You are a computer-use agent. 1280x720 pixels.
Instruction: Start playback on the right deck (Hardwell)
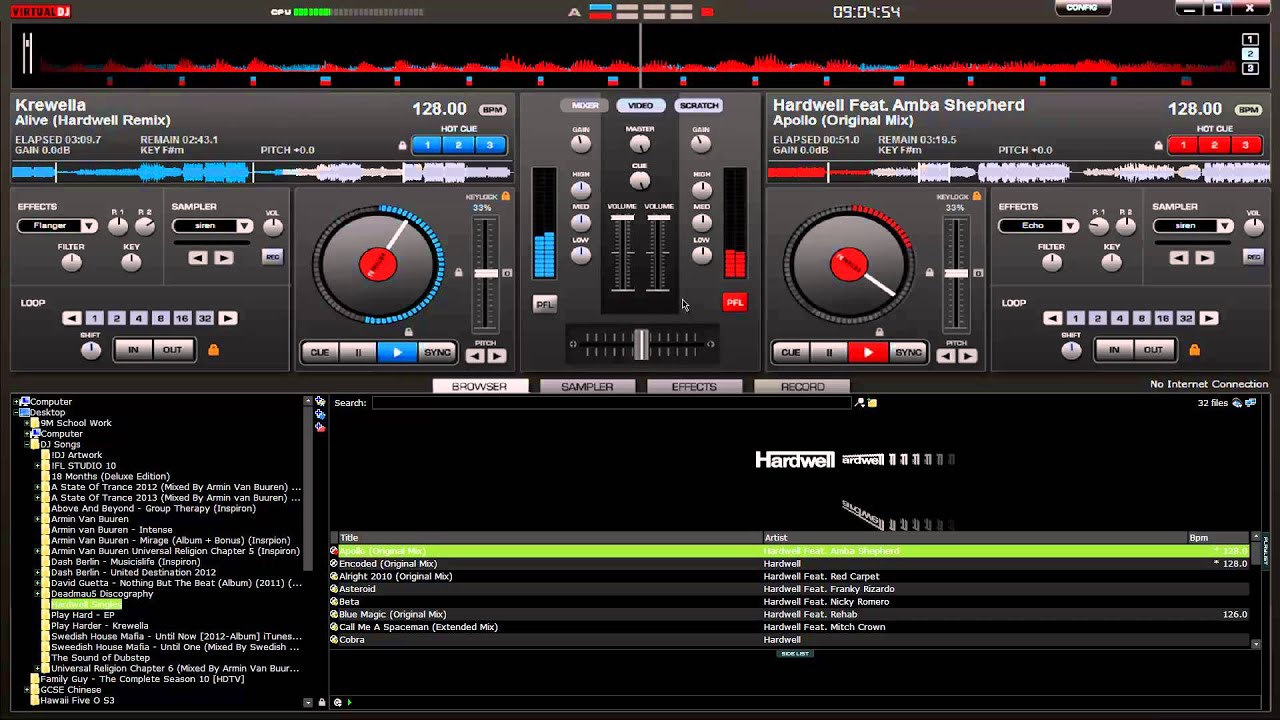(868, 352)
